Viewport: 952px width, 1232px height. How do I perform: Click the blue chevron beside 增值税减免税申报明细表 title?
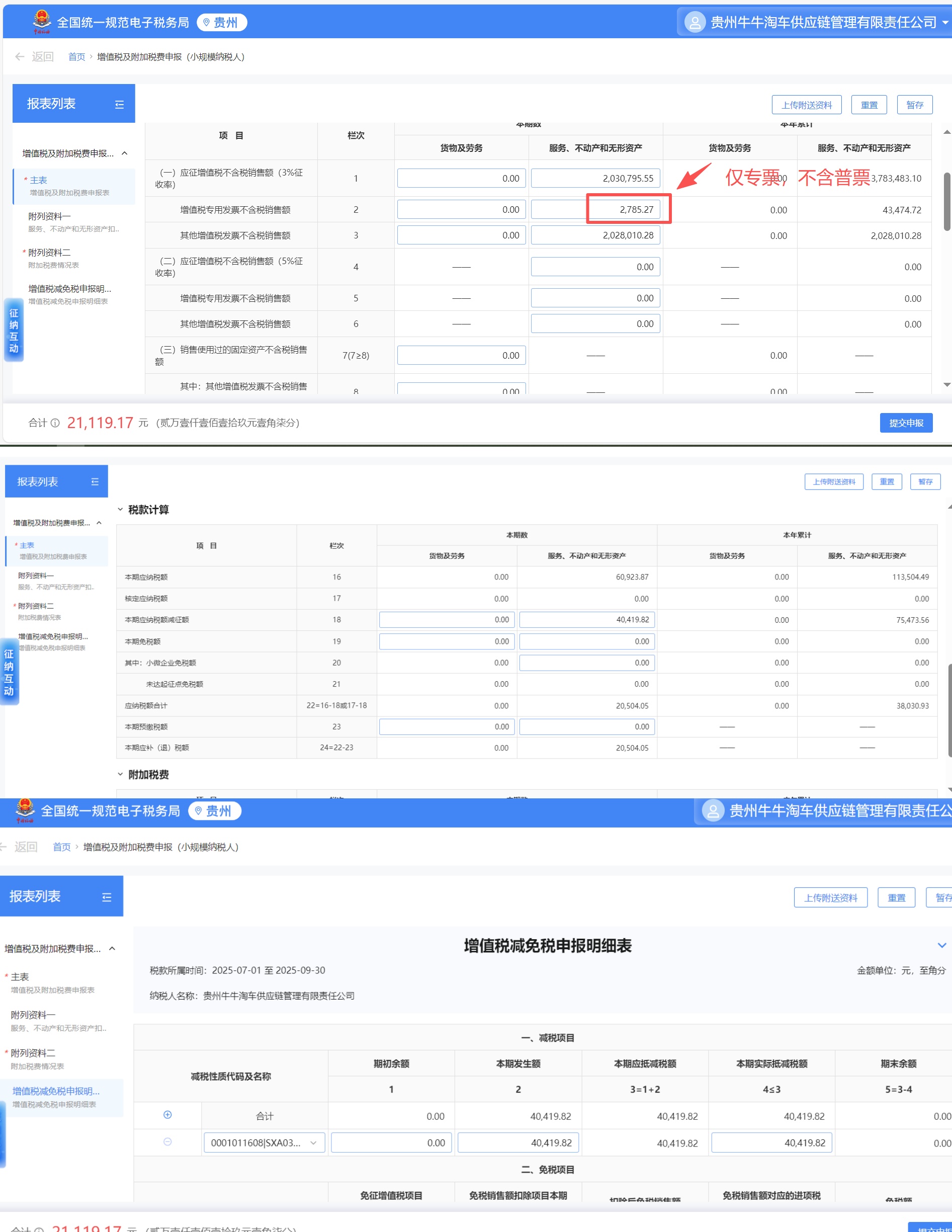(941, 945)
